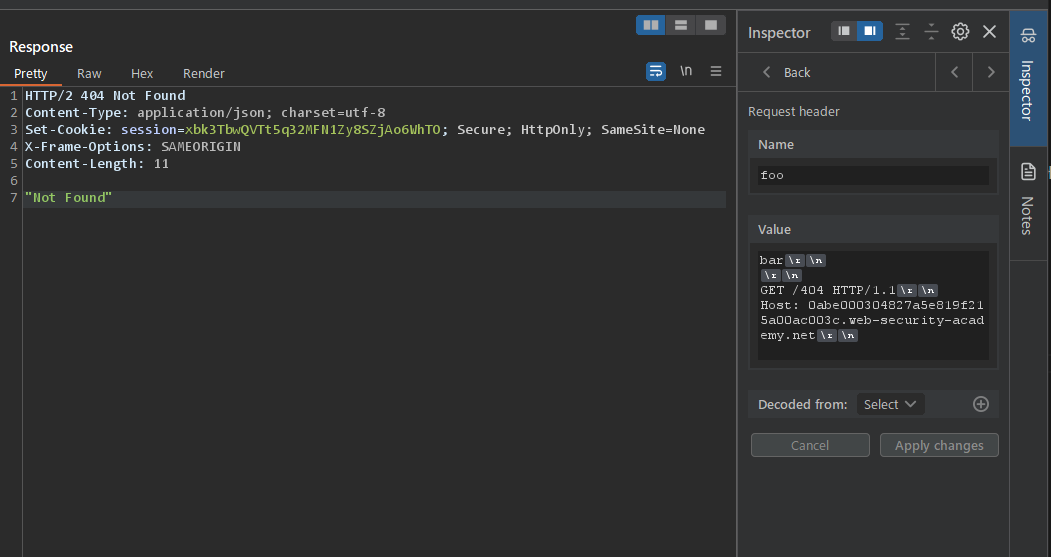1051x557 pixels.
Task: Go to previous header item arrow
Action: [954, 72]
